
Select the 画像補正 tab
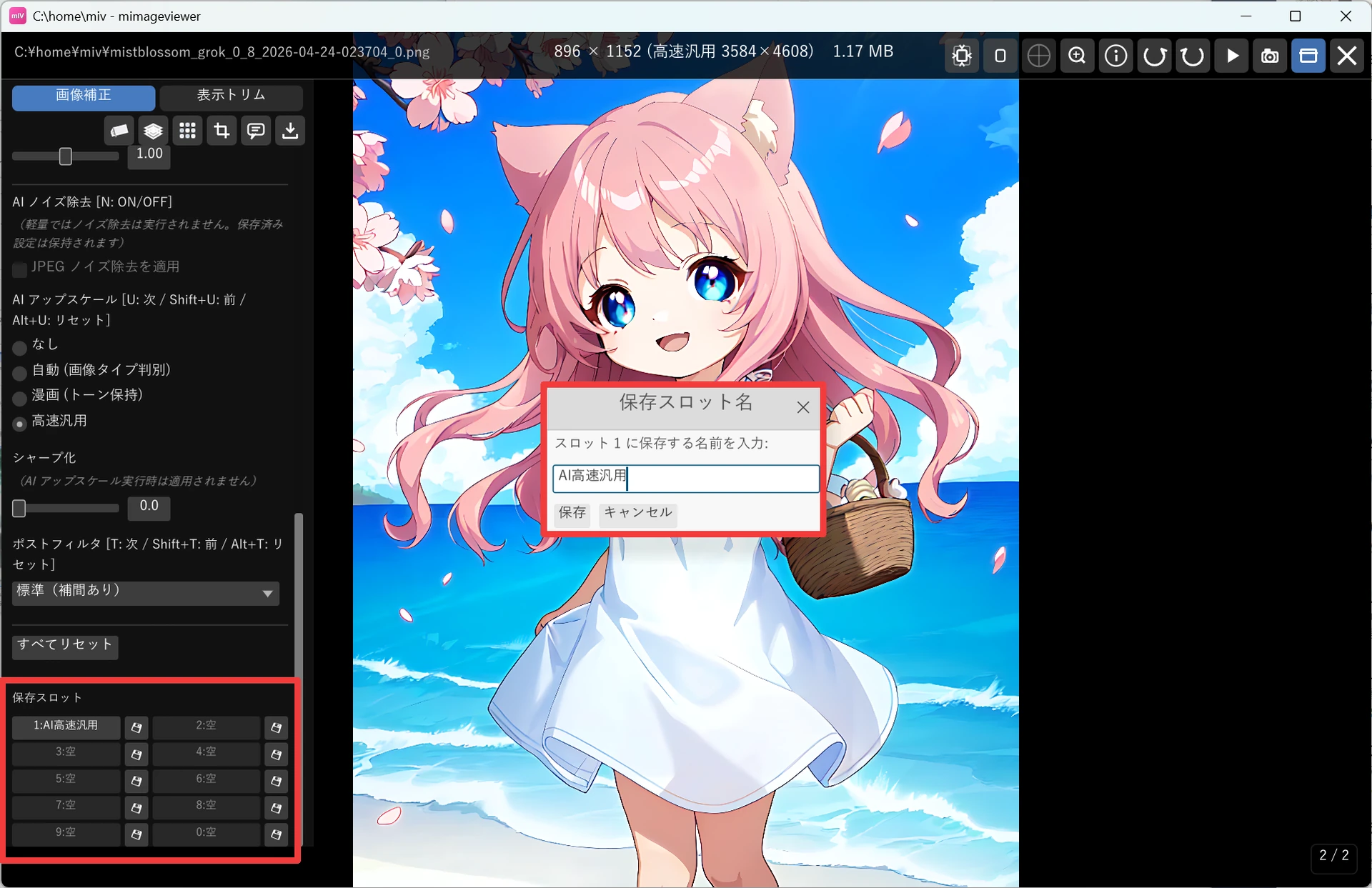[x=84, y=96]
